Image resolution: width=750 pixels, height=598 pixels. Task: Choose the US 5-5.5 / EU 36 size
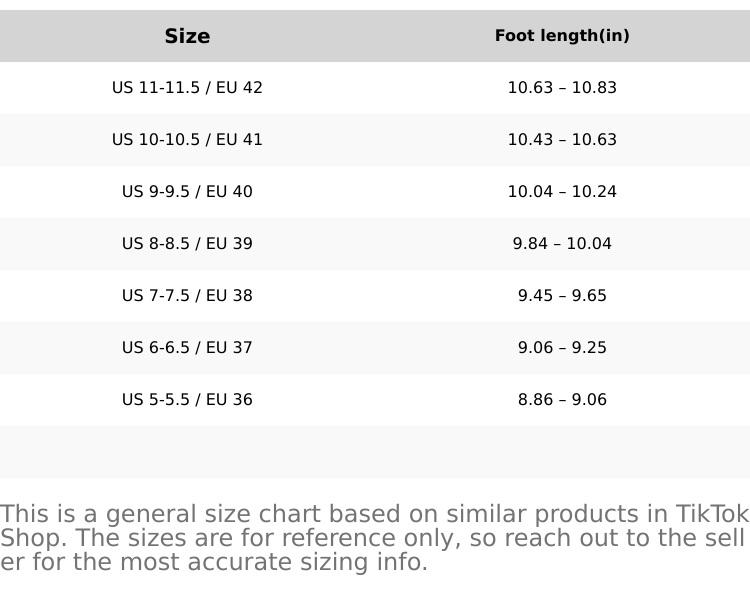187,400
